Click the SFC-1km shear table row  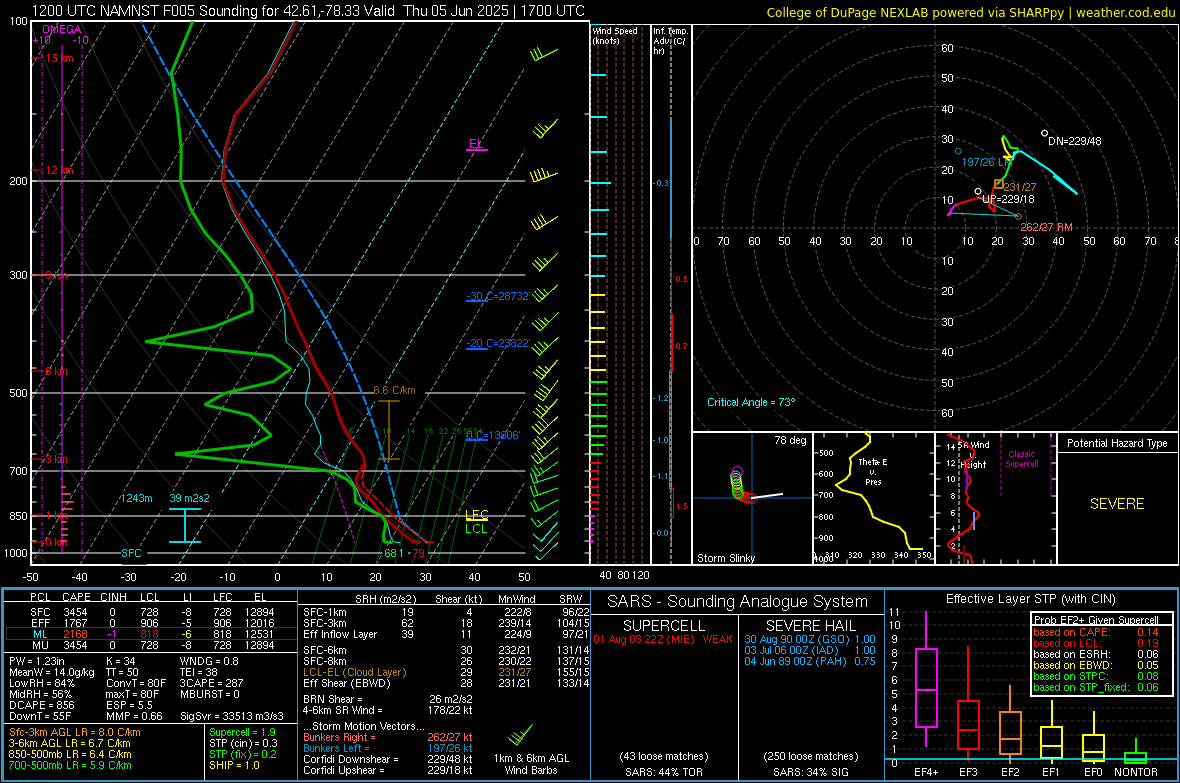tap(446, 612)
